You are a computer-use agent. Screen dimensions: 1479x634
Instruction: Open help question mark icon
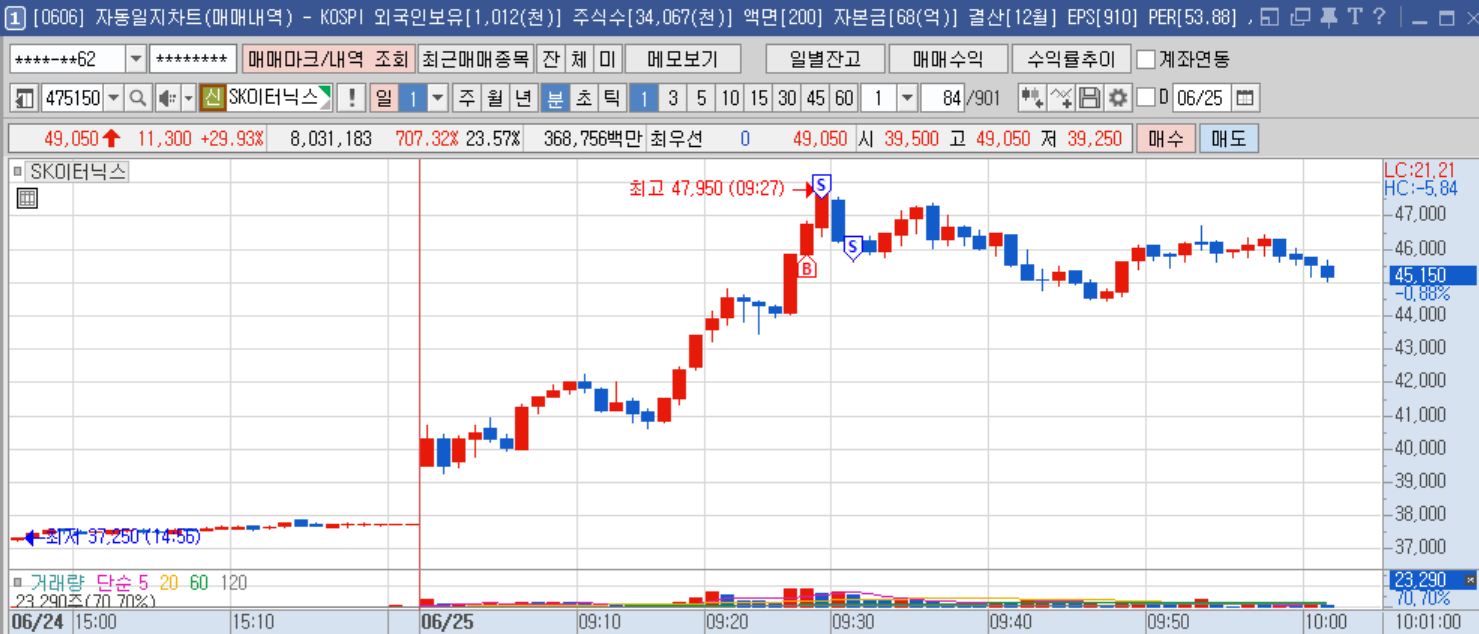pos(1380,16)
